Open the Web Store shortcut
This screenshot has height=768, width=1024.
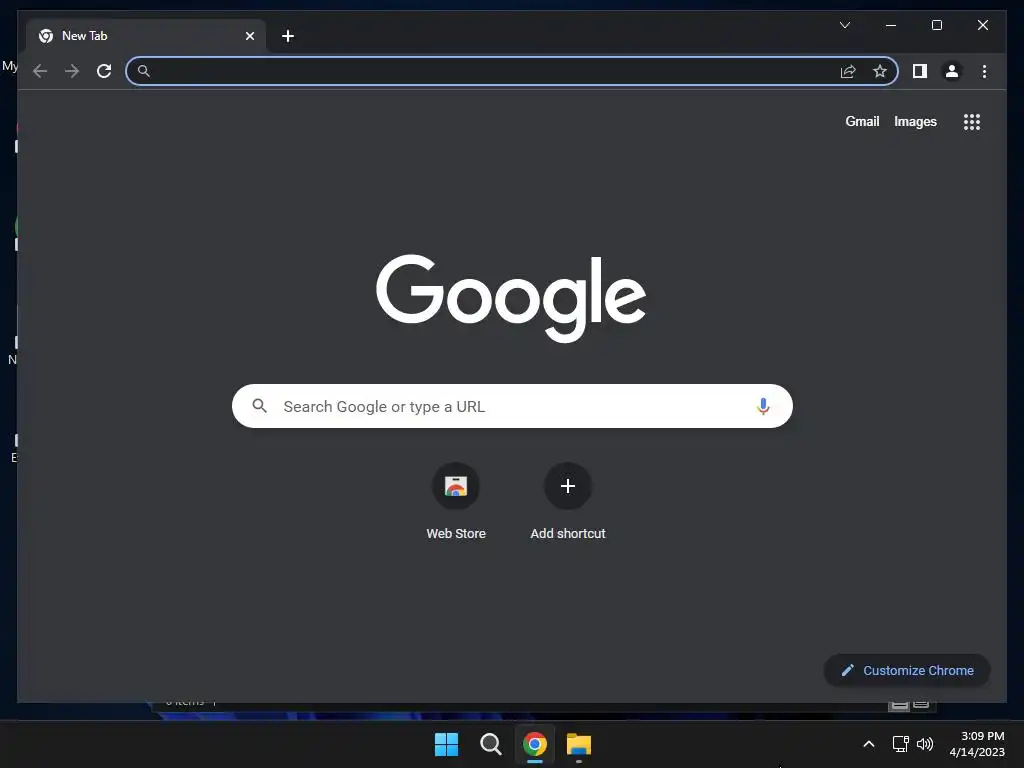coord(456,502)
